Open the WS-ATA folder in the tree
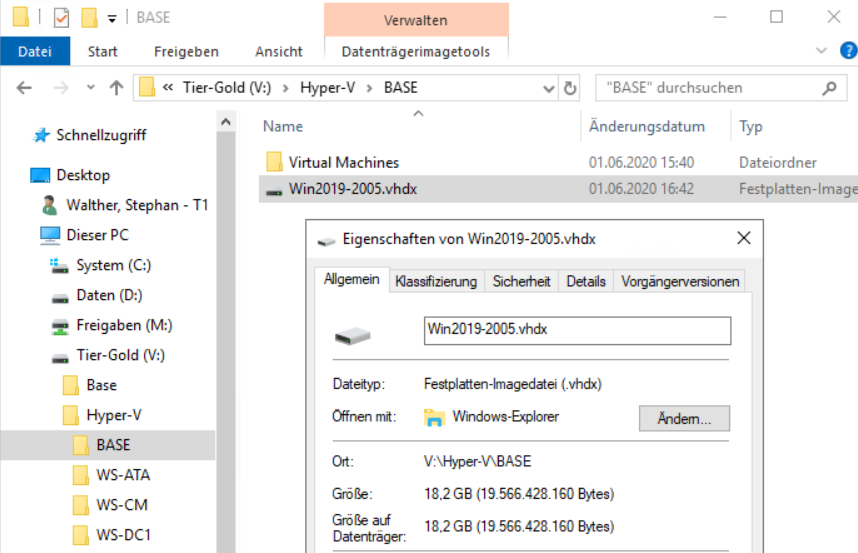Image resolution: width=858 pixels, height=553 pixels. click(x=123, y=475)
